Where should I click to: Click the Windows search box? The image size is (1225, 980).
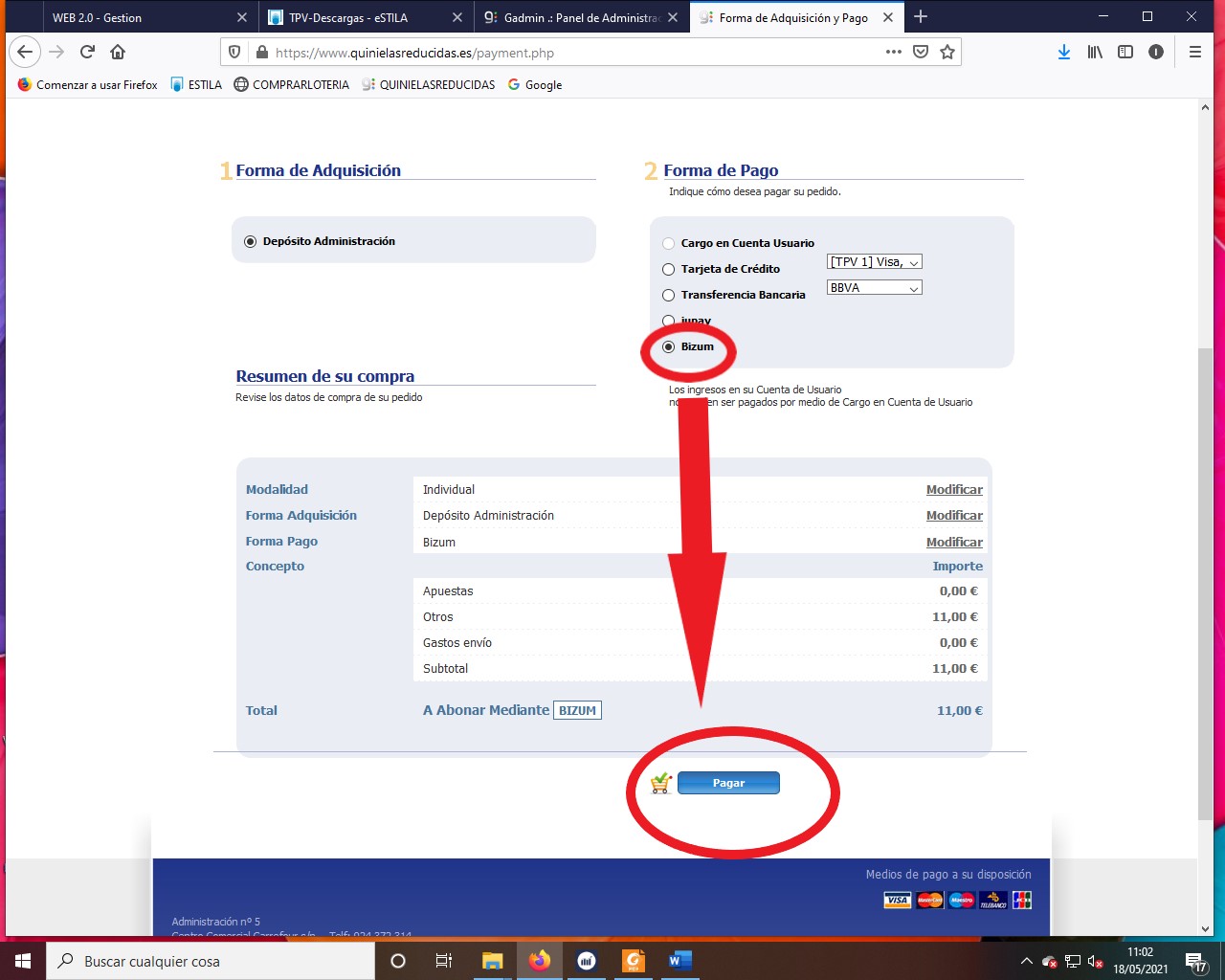(211, 961)
